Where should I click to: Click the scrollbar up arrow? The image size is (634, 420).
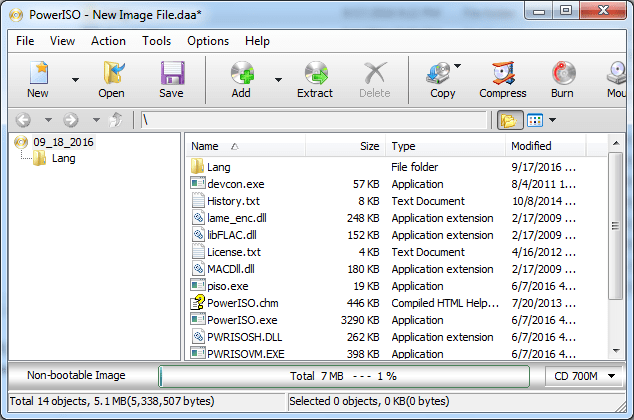tap(616, 143)
